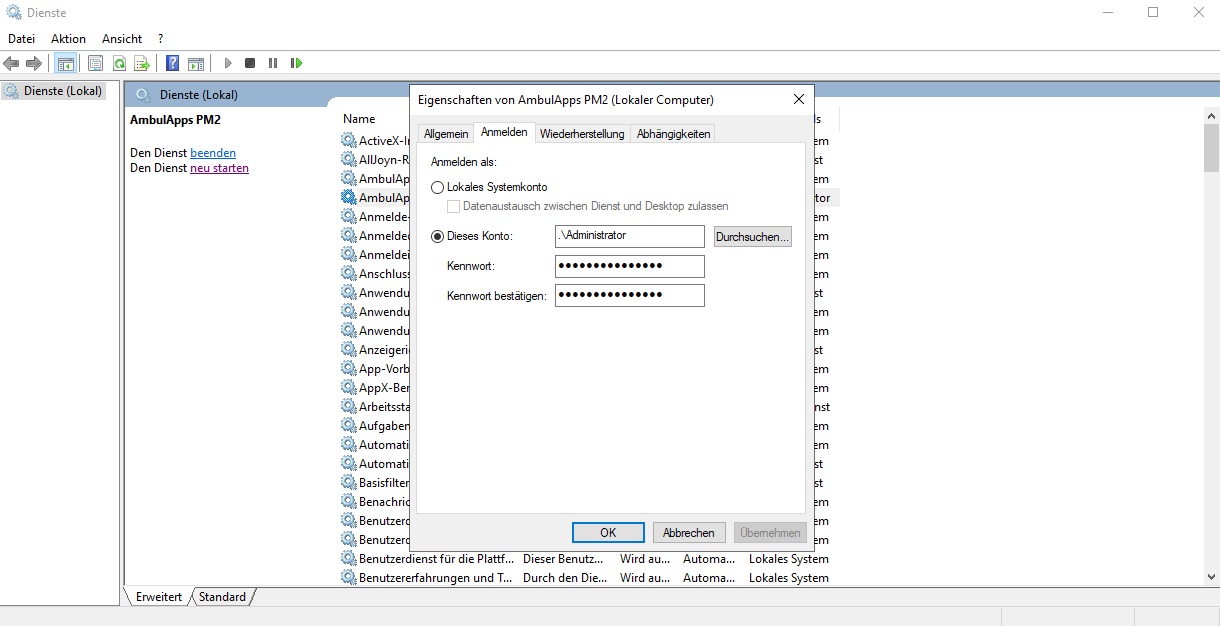
Task: Toggle the action pane show/hide icon
Action: [196, 63]
